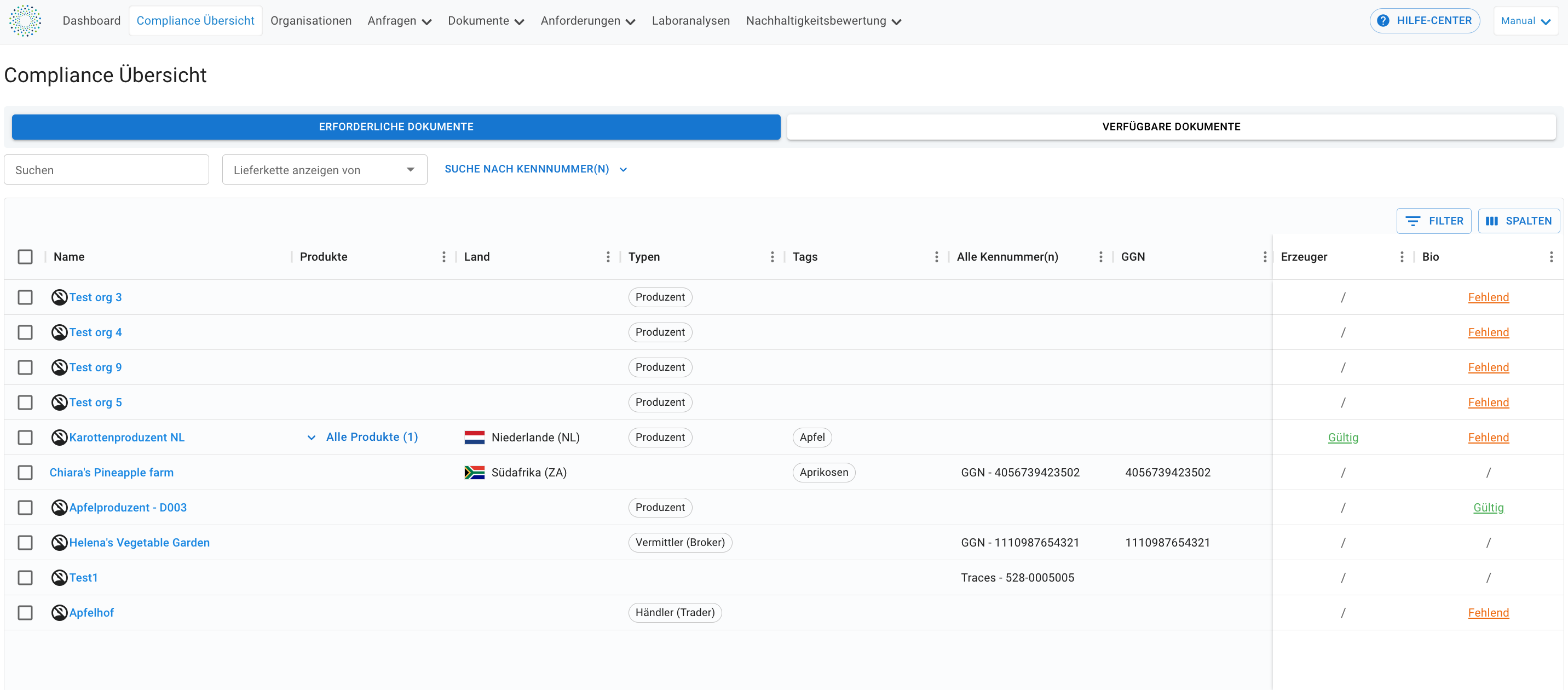Go to the Dashboard menu item
Image resolution: width=1568 pixels, height=690 pixels.
click(x=91, y=21)
